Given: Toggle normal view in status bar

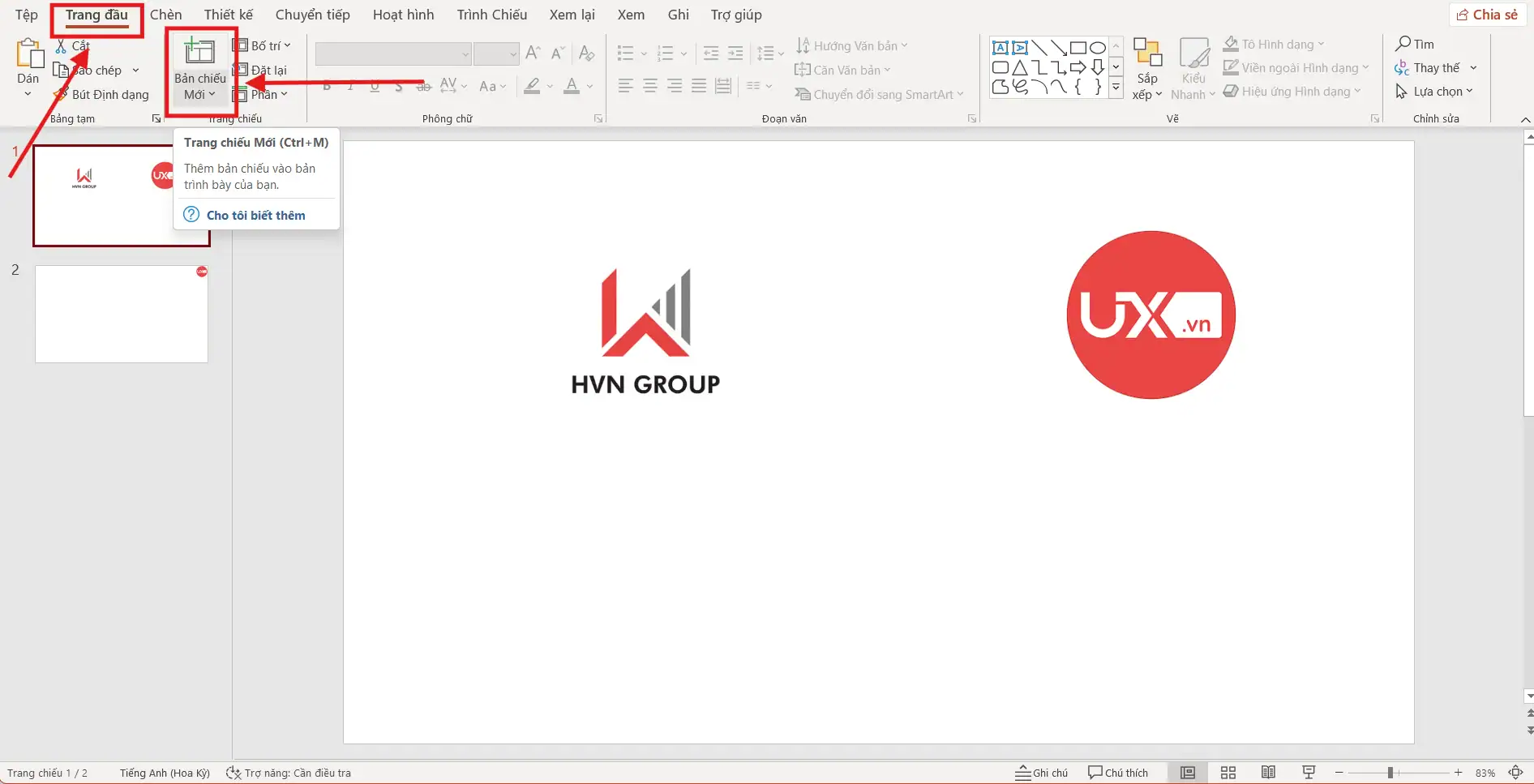Looking at the screenshot, I should click(1187, 773).
